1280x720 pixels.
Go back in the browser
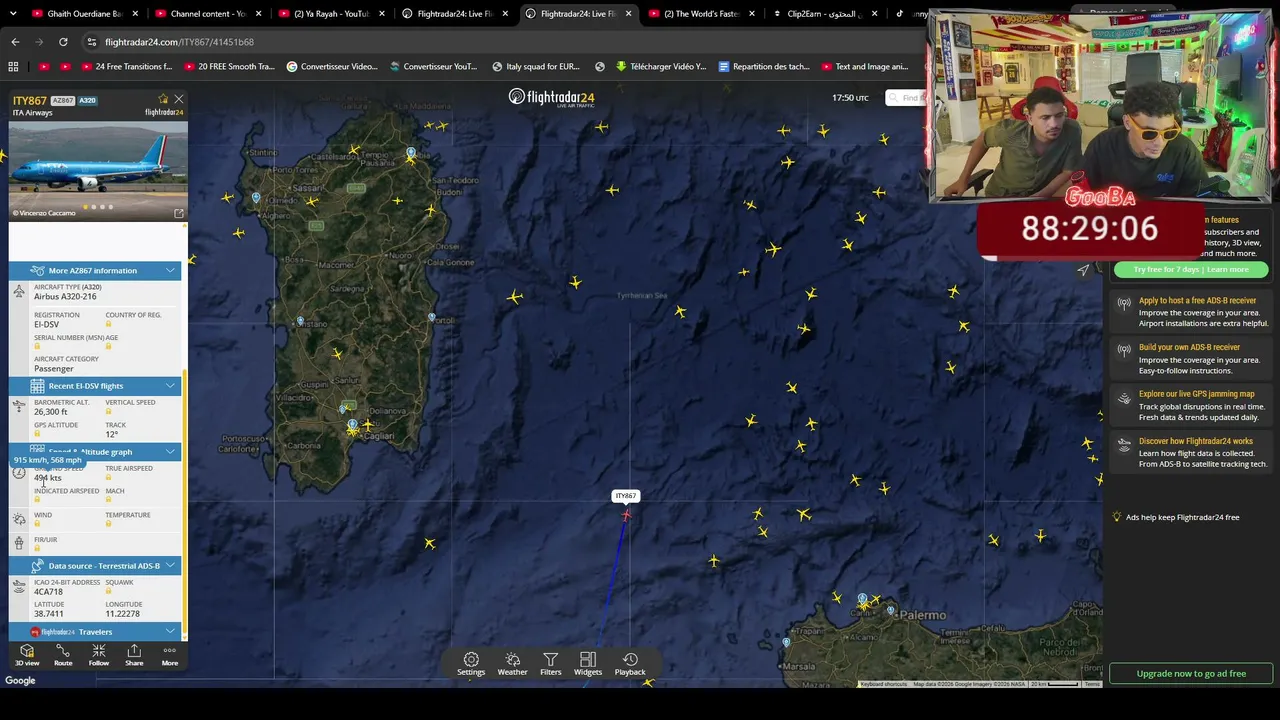15,42
